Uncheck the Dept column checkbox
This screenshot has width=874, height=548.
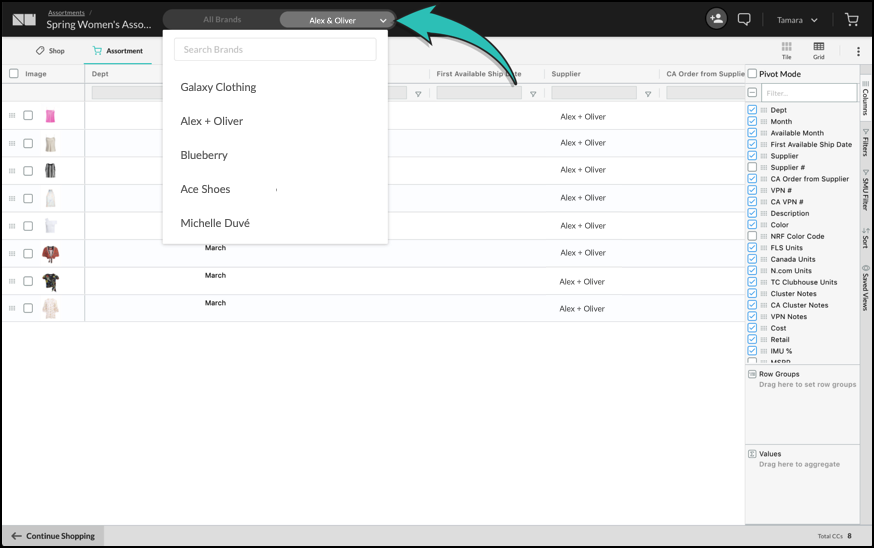coord(752,110)
